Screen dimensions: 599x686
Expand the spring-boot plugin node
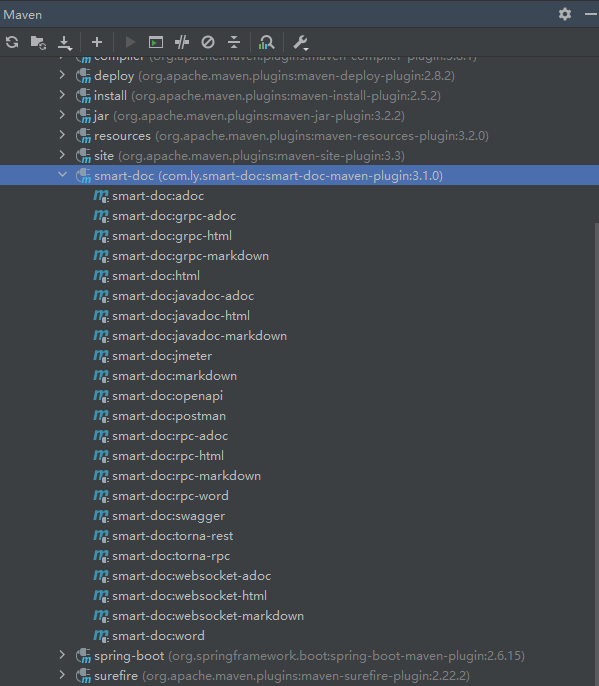(62, 655)
